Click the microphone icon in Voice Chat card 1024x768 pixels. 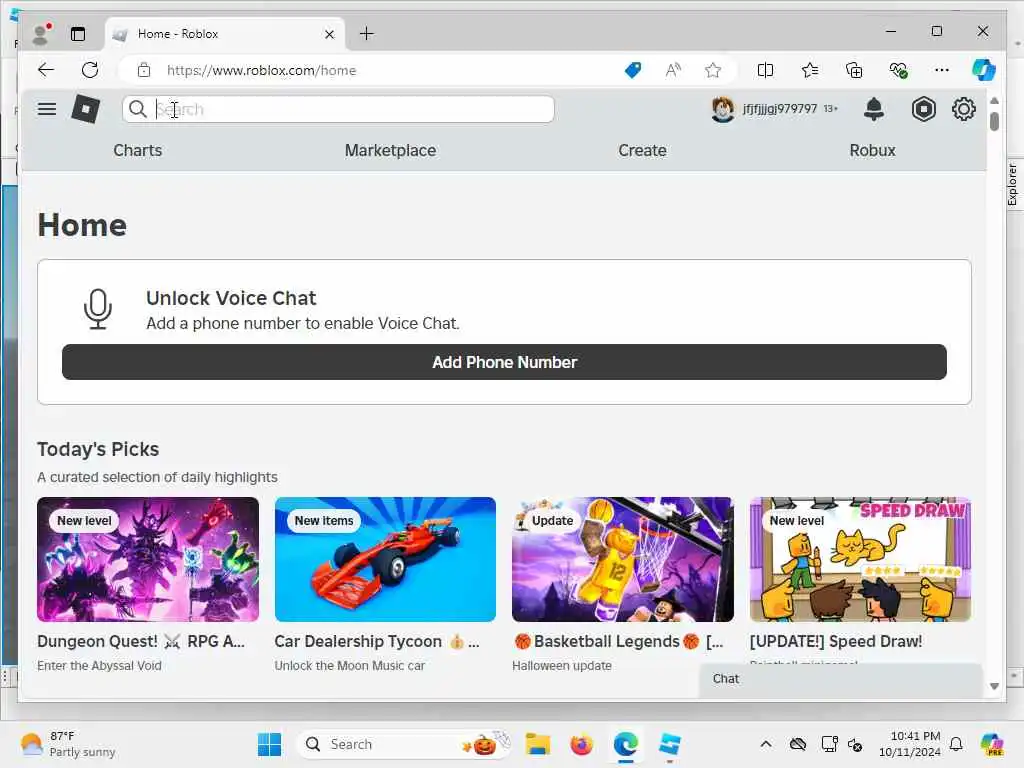point(98,309)
